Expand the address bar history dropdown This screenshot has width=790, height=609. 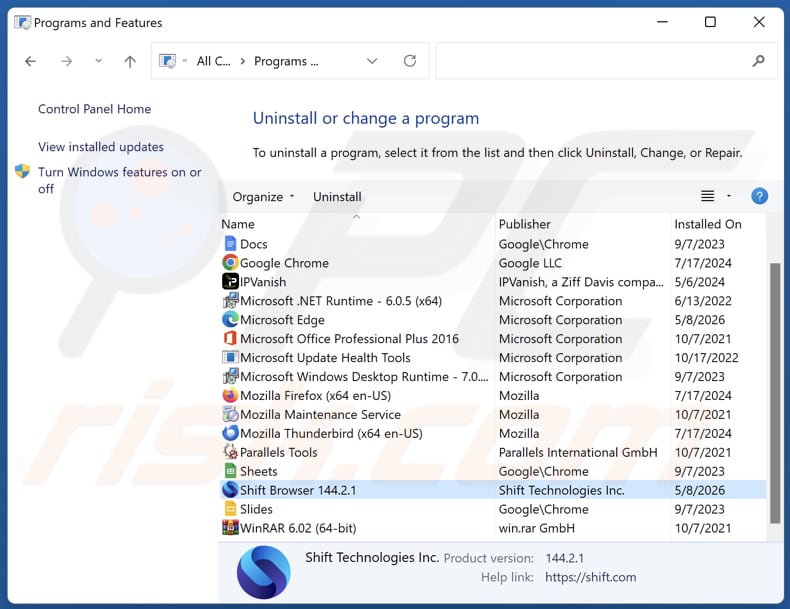click(x=372, y=61)
